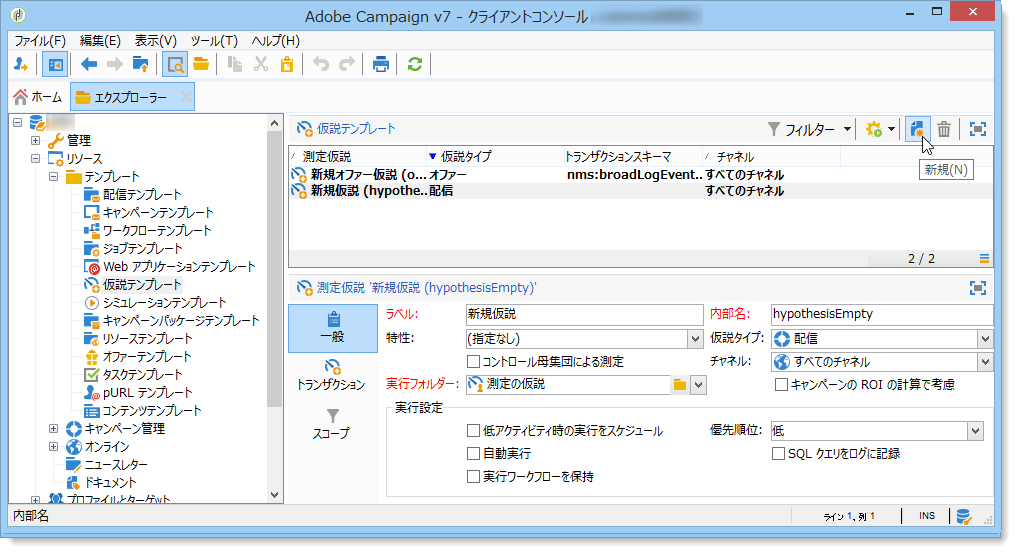This screenshot has height=553, width=1016.
Task: Check キャンペーンの ROI の計算で考慮
Action: (x=781, y=384)
